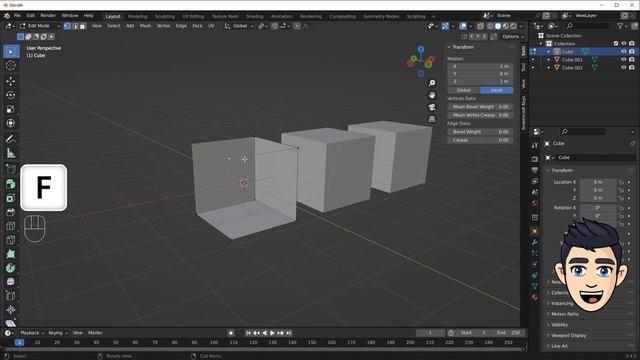Open the Edit Mode dropdown
The width and height of the screenshot is (640, 360).
pyautogui.click(x=40, y=26)
